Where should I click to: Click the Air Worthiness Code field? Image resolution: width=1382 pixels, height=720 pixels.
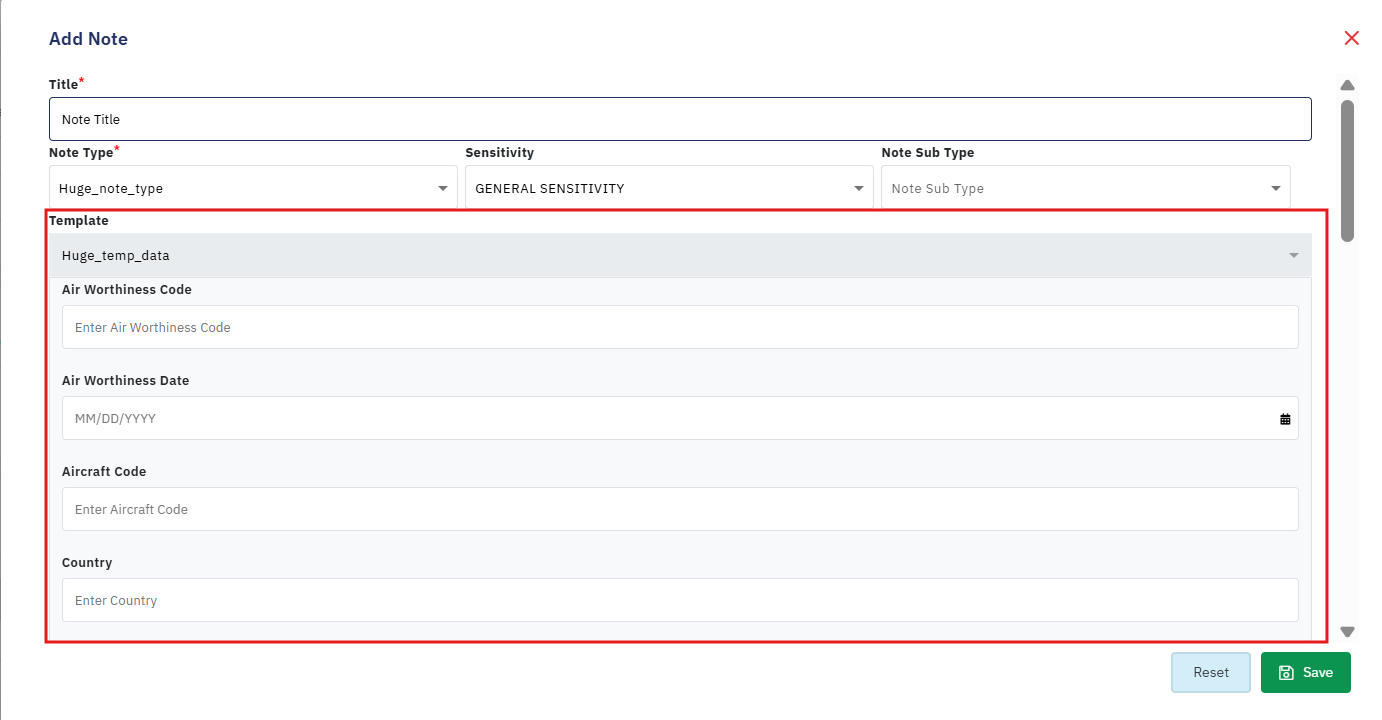pyautogui.click(x=680, y=327)
